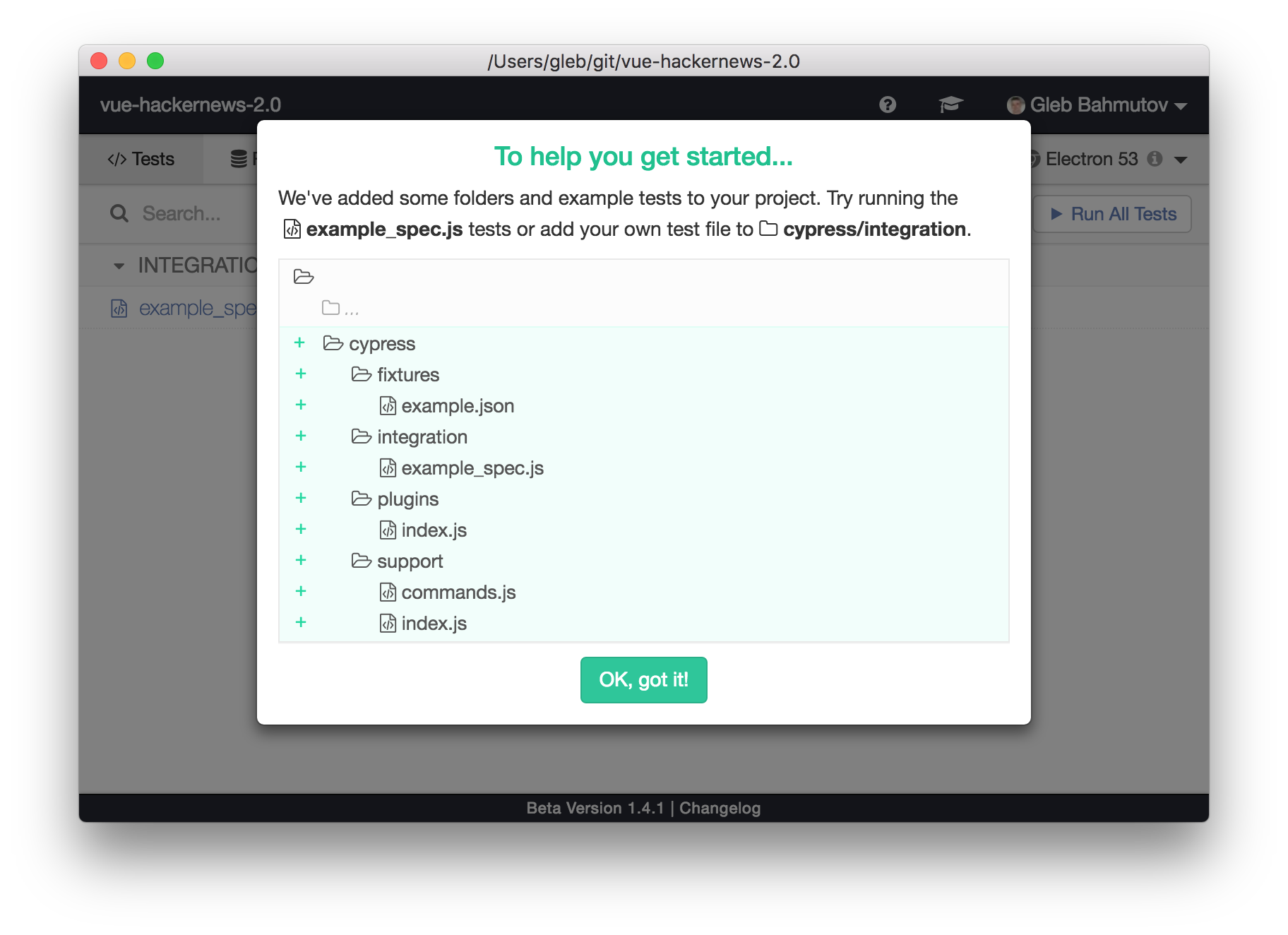The image size is (1288, 935).
Task: Select commands.js in the file tree
Action: click(459, 592)
